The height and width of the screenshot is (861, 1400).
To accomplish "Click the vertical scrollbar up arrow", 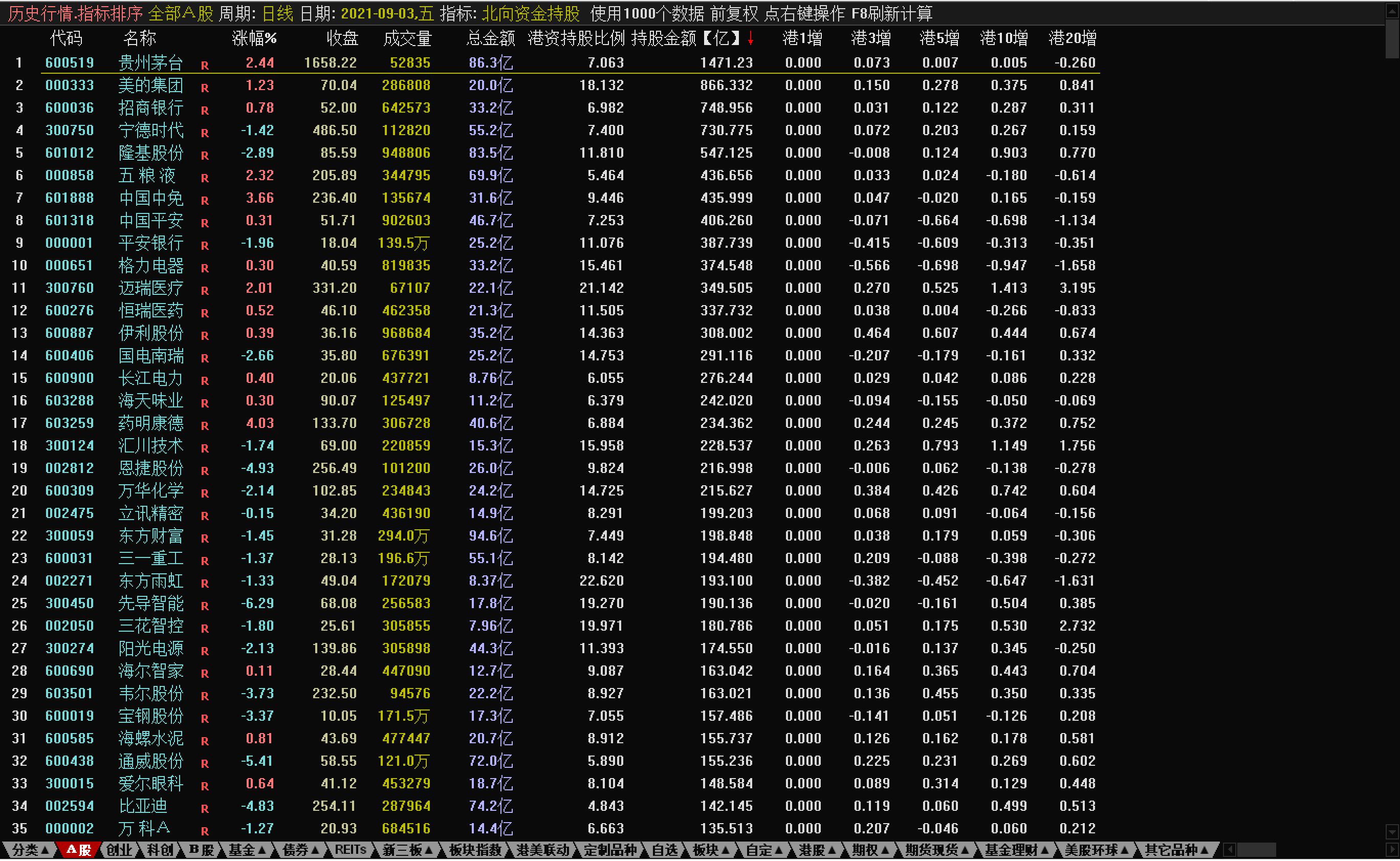I will tap(1392, 11).
